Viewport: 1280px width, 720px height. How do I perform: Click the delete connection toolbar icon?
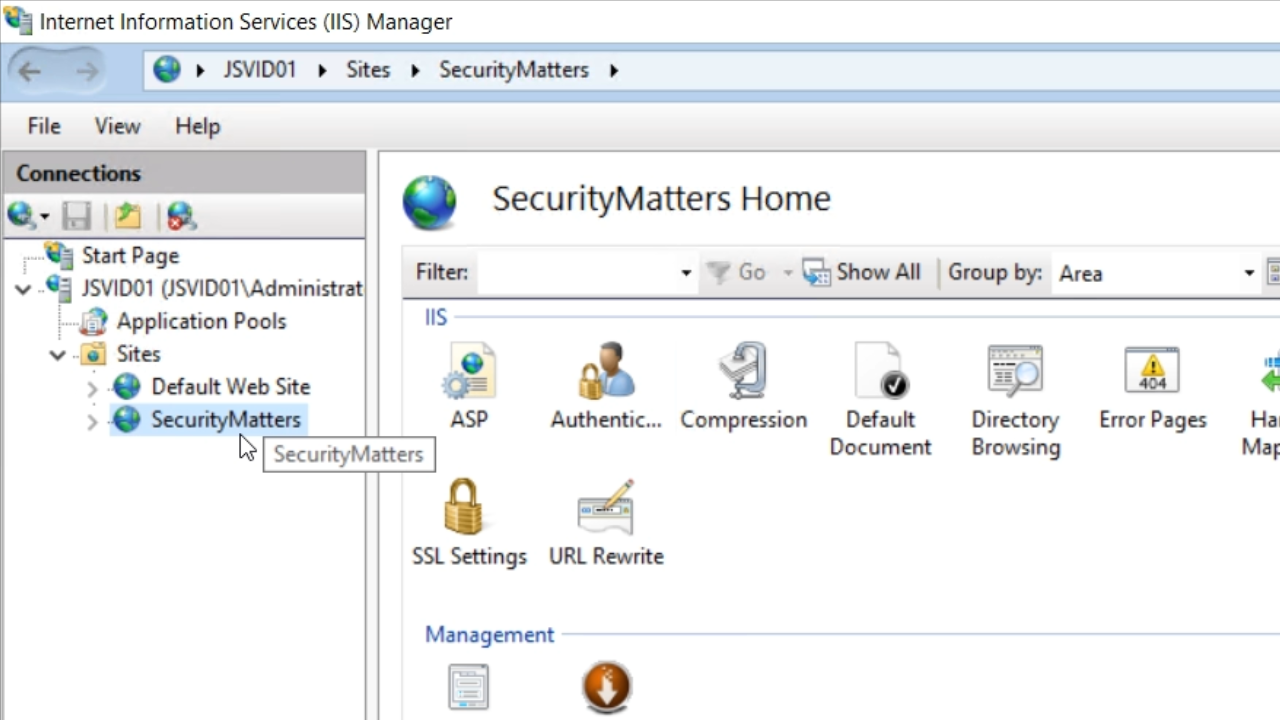pos(181,216)
